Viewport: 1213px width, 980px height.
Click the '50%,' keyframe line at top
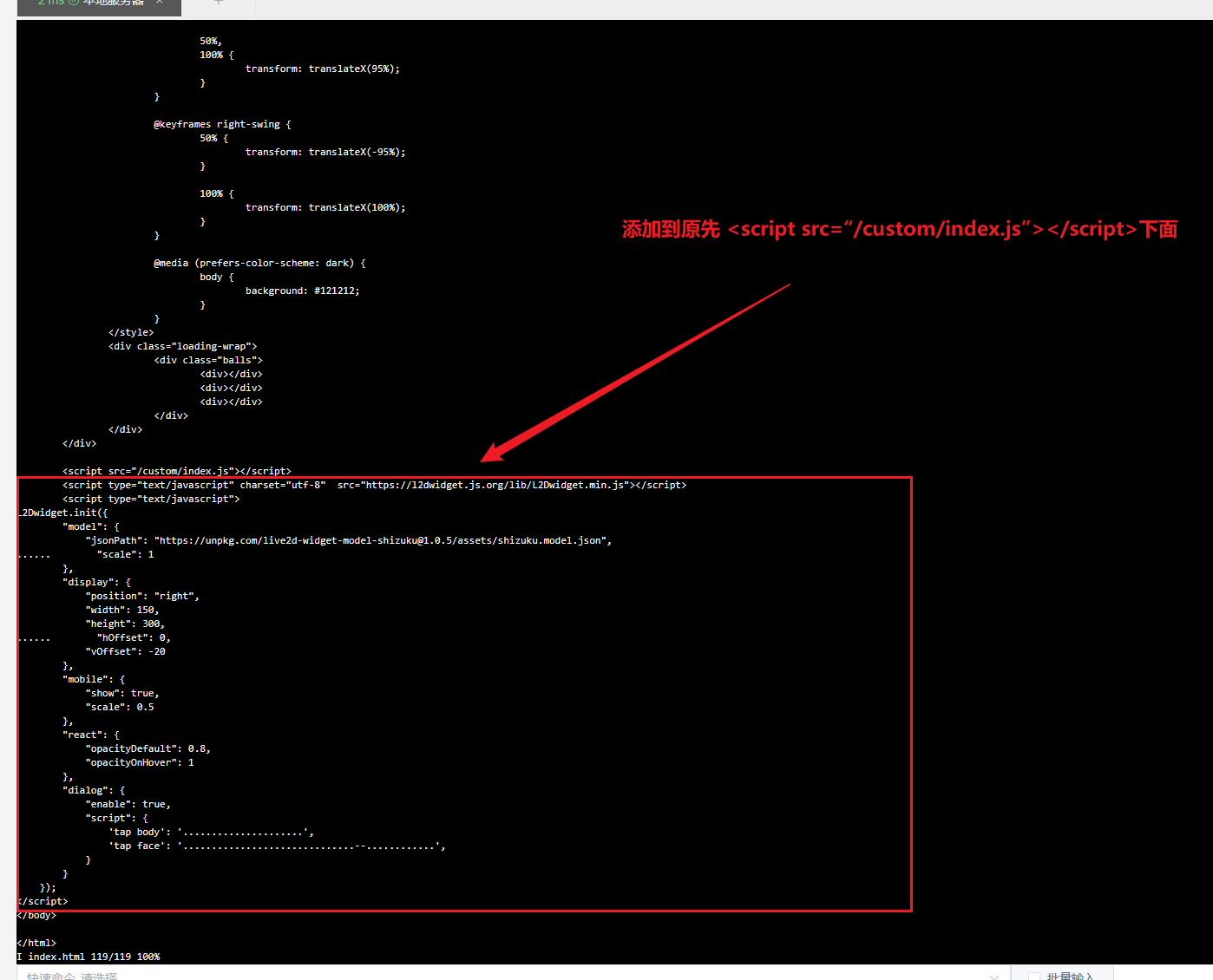[x=211, y=41]
